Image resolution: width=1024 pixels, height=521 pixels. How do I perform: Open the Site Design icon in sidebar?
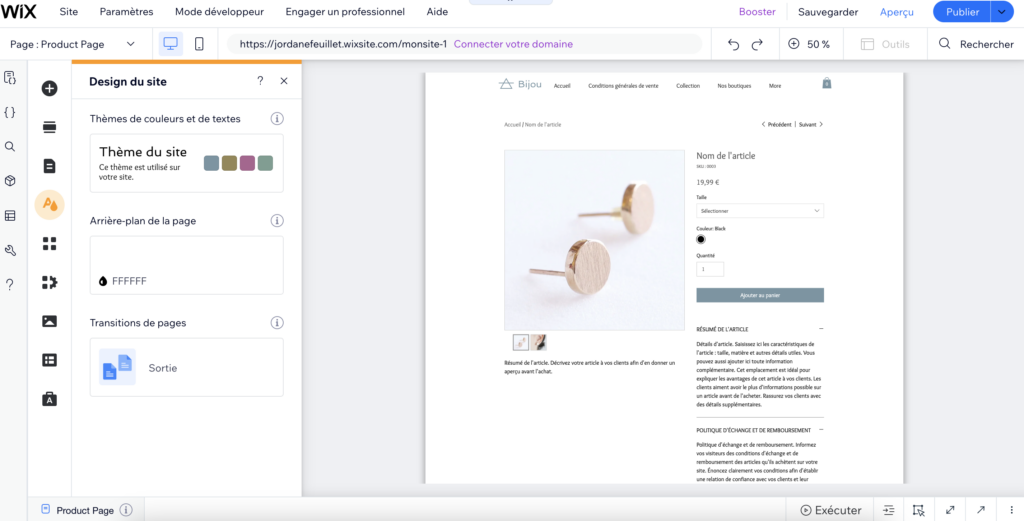[x=49, y=205]
